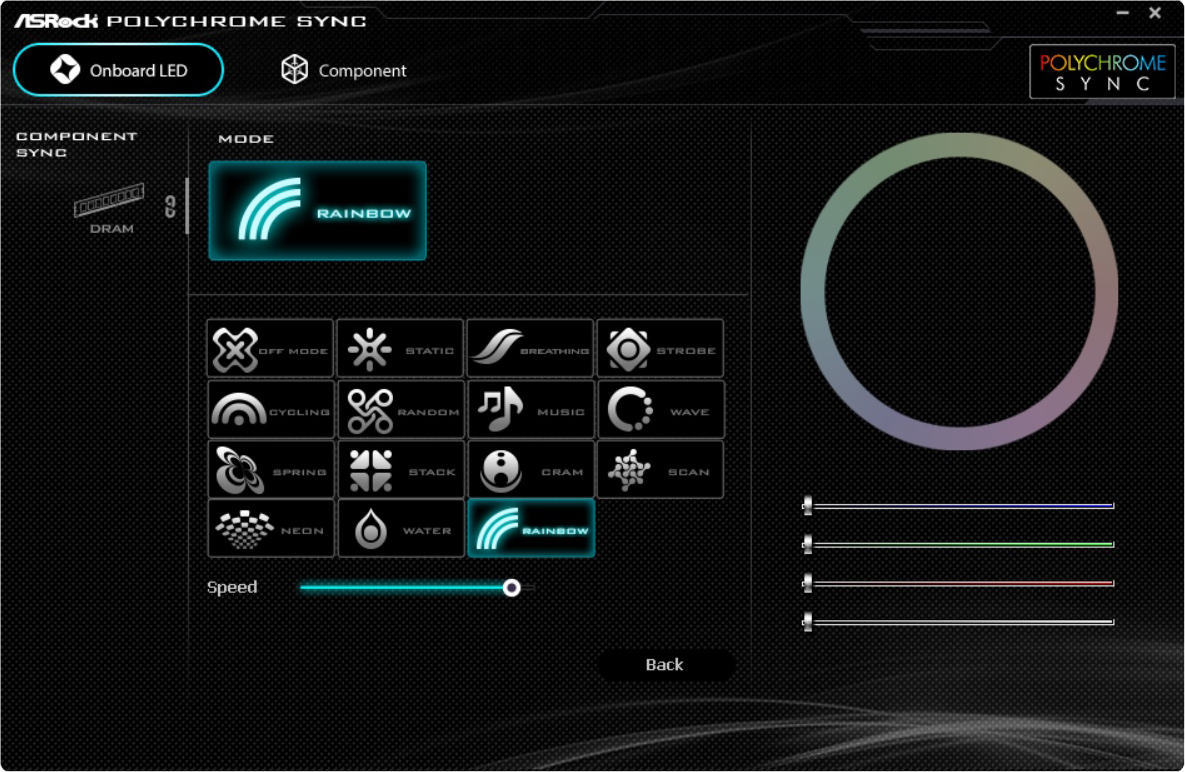Enable the Music lighting mode
Image resolution: width=1185 pixels, height=772 pixels.
(531, 410)
